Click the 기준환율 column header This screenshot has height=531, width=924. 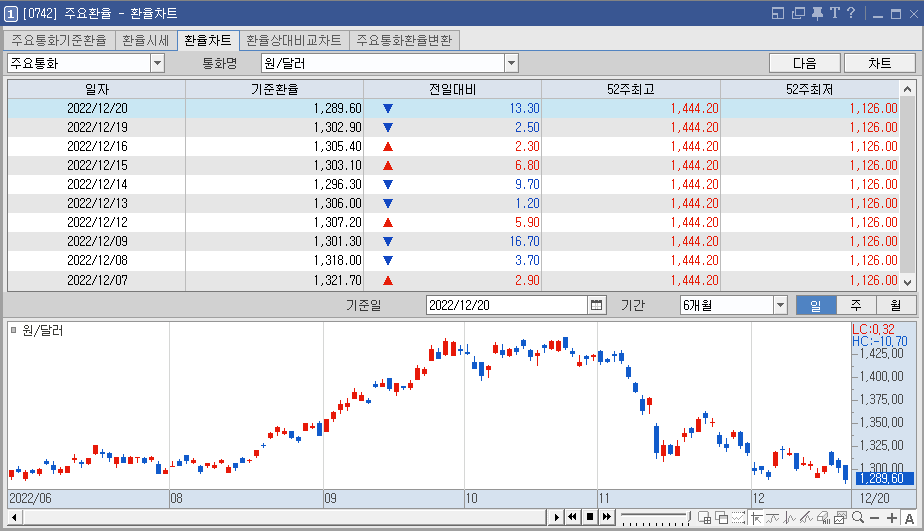click(x=275, y=89)
